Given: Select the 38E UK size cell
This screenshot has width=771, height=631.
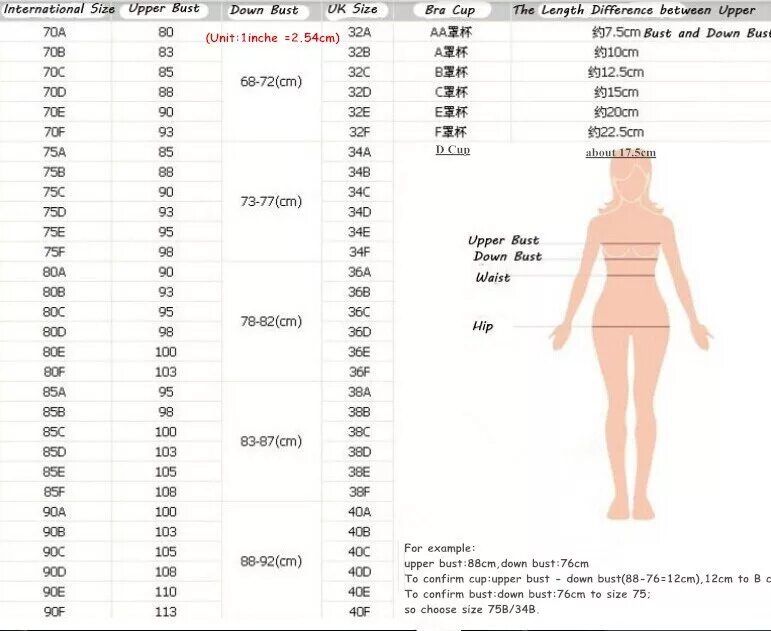Looking at the screenshot, I should click(359, 472).
